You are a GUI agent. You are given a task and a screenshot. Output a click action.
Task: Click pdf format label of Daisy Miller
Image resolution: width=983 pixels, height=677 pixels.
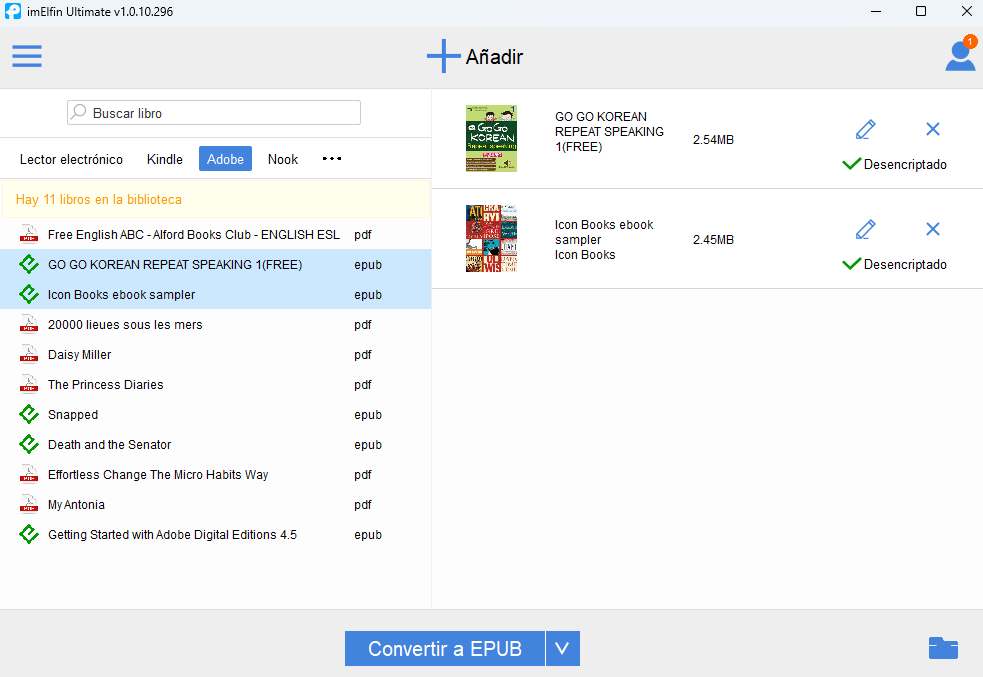pyautogui.click(x=363, y=355)
